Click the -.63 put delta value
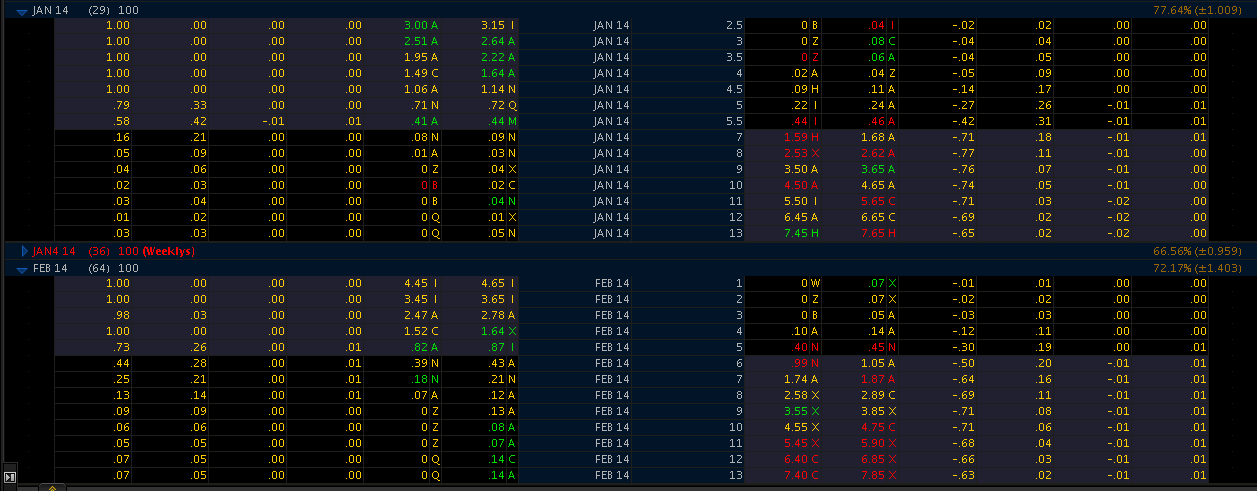Screen dimensions: 1257x491 [962, 475]
